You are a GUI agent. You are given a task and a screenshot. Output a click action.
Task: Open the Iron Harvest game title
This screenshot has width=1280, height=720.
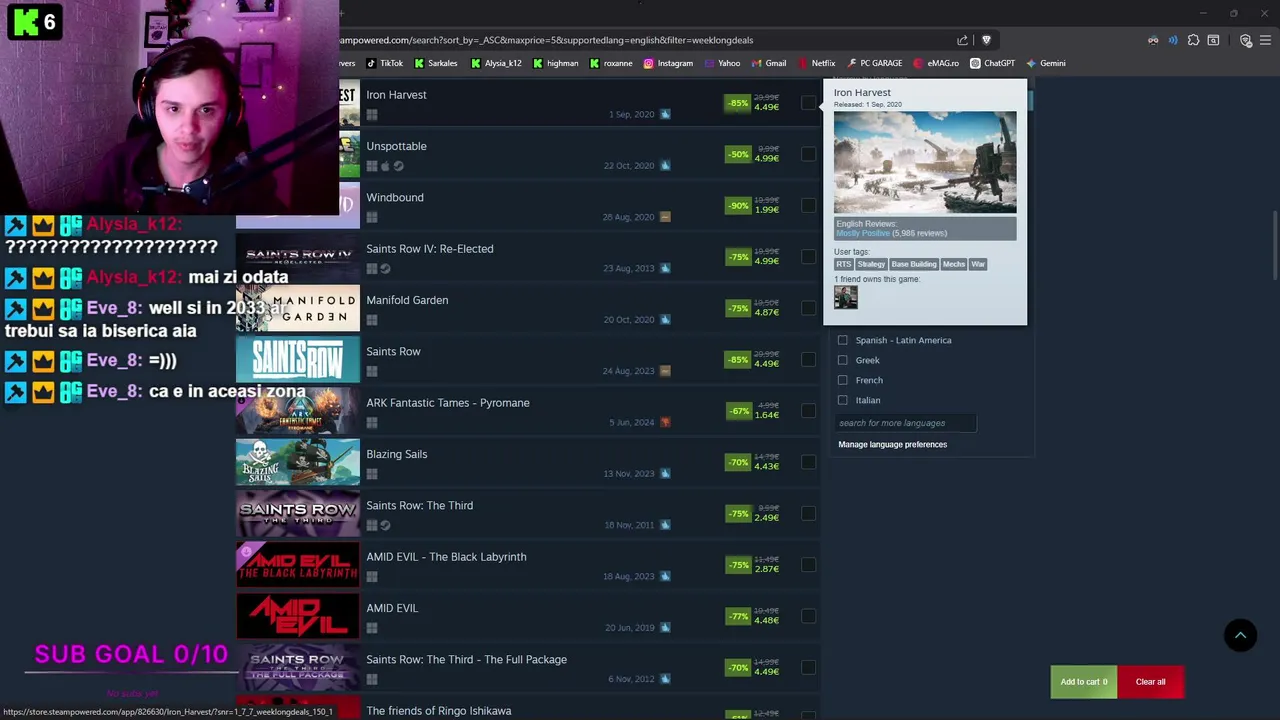[x=396, y=95]
